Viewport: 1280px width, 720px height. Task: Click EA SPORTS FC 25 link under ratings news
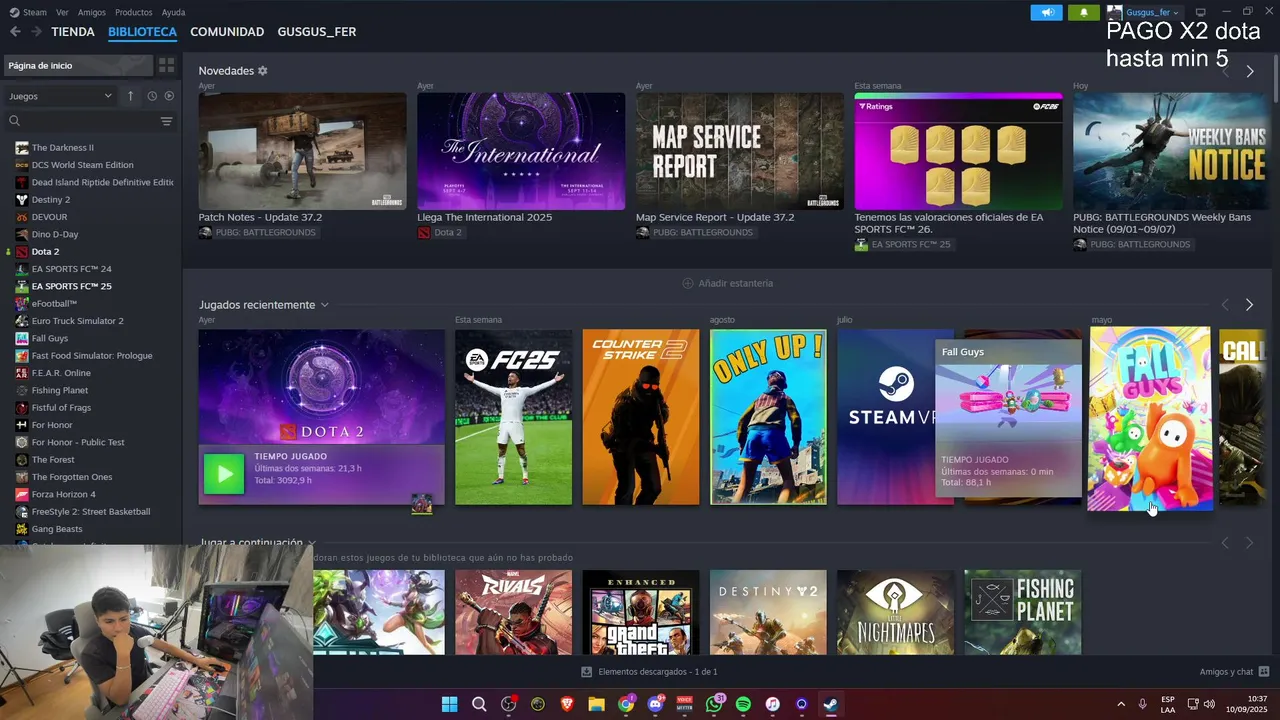(911, 245)
